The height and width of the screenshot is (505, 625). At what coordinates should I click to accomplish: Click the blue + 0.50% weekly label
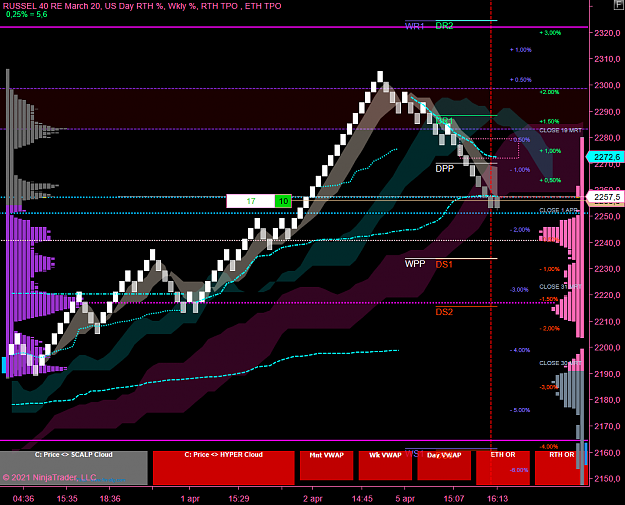coord(521,80)
